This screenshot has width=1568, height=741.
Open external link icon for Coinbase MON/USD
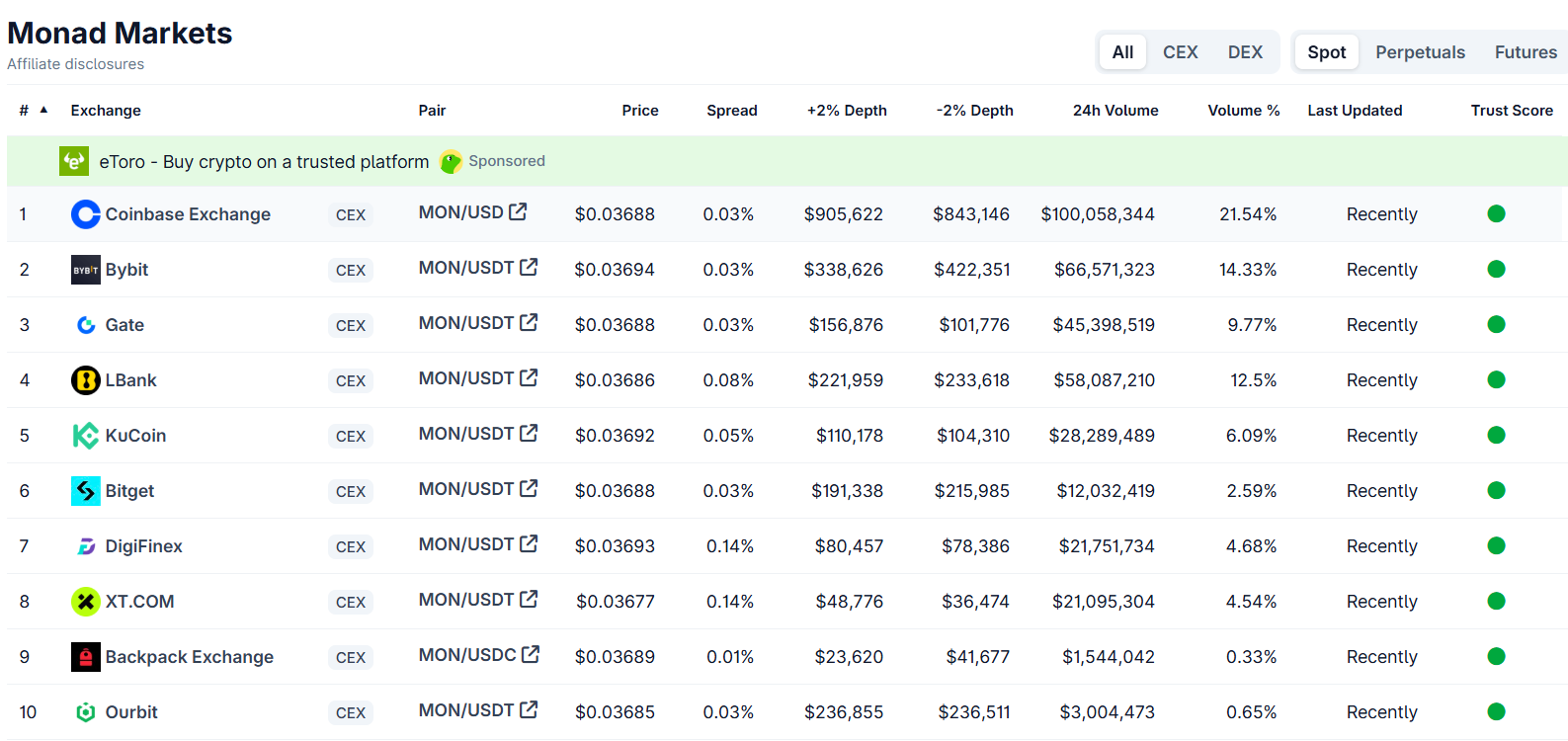tap(518, 211)
